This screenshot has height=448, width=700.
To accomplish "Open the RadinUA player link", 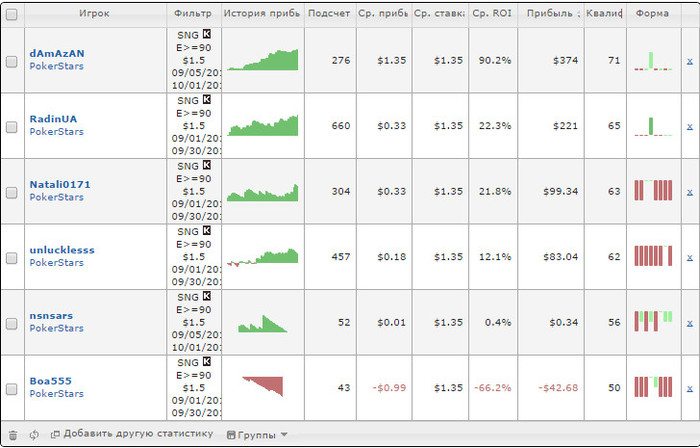I will click(x=53, y=119).
